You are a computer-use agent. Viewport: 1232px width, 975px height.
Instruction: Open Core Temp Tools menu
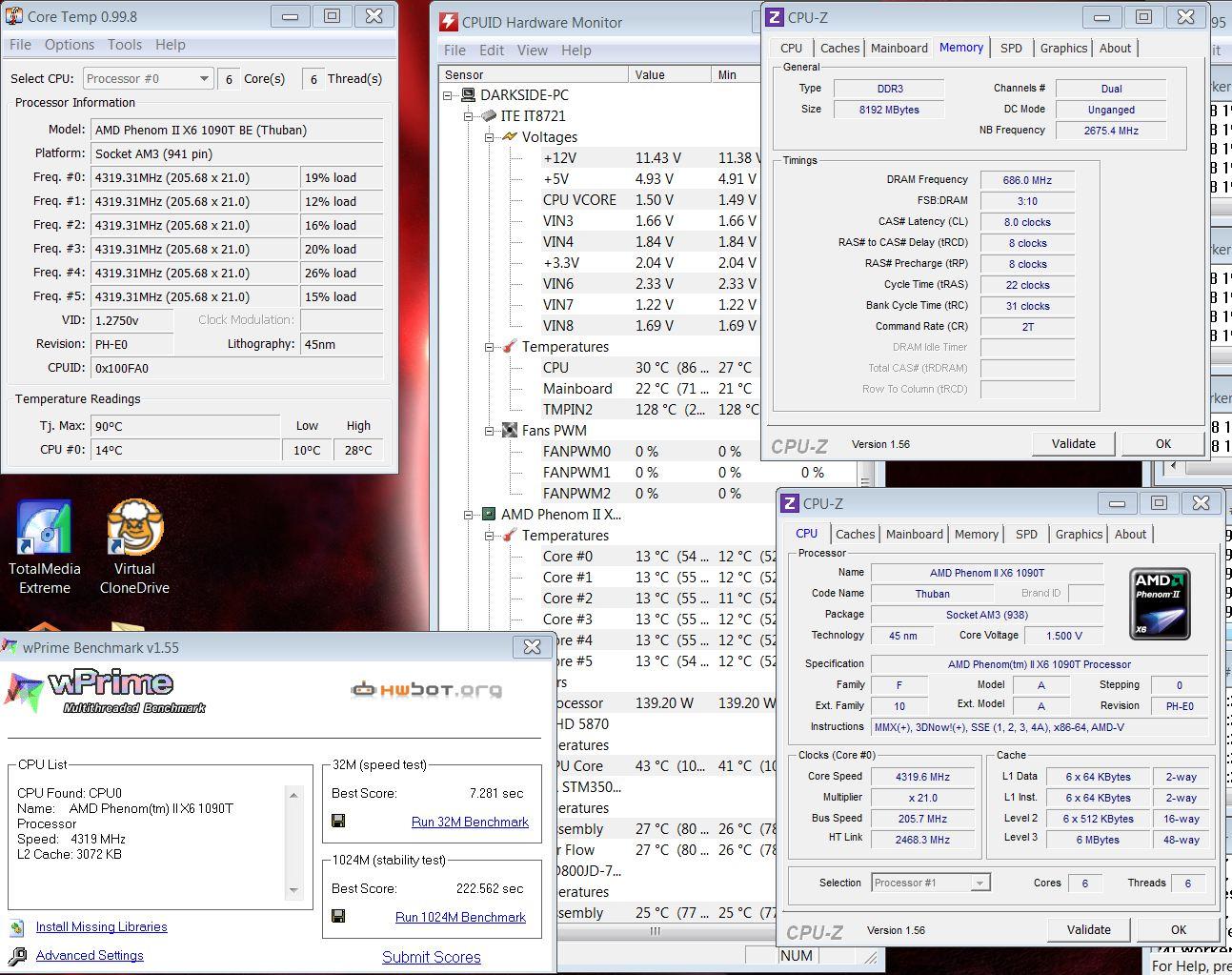tap(125, 45)
